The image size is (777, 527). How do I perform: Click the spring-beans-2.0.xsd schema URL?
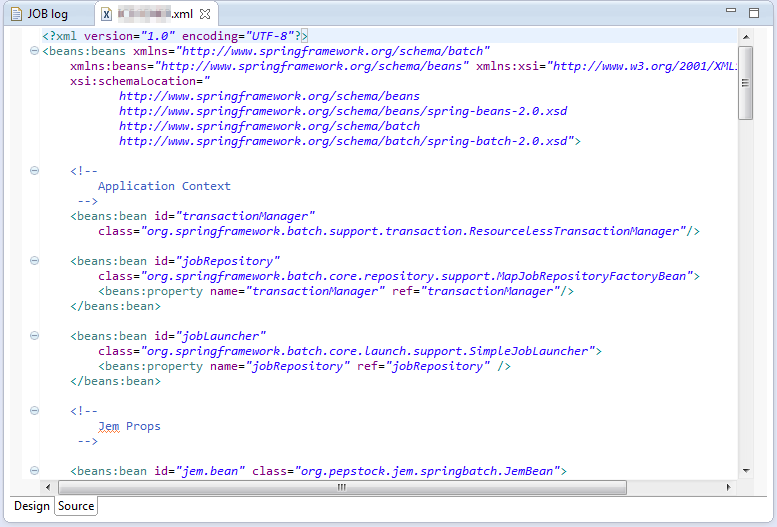tap(343, 111)
